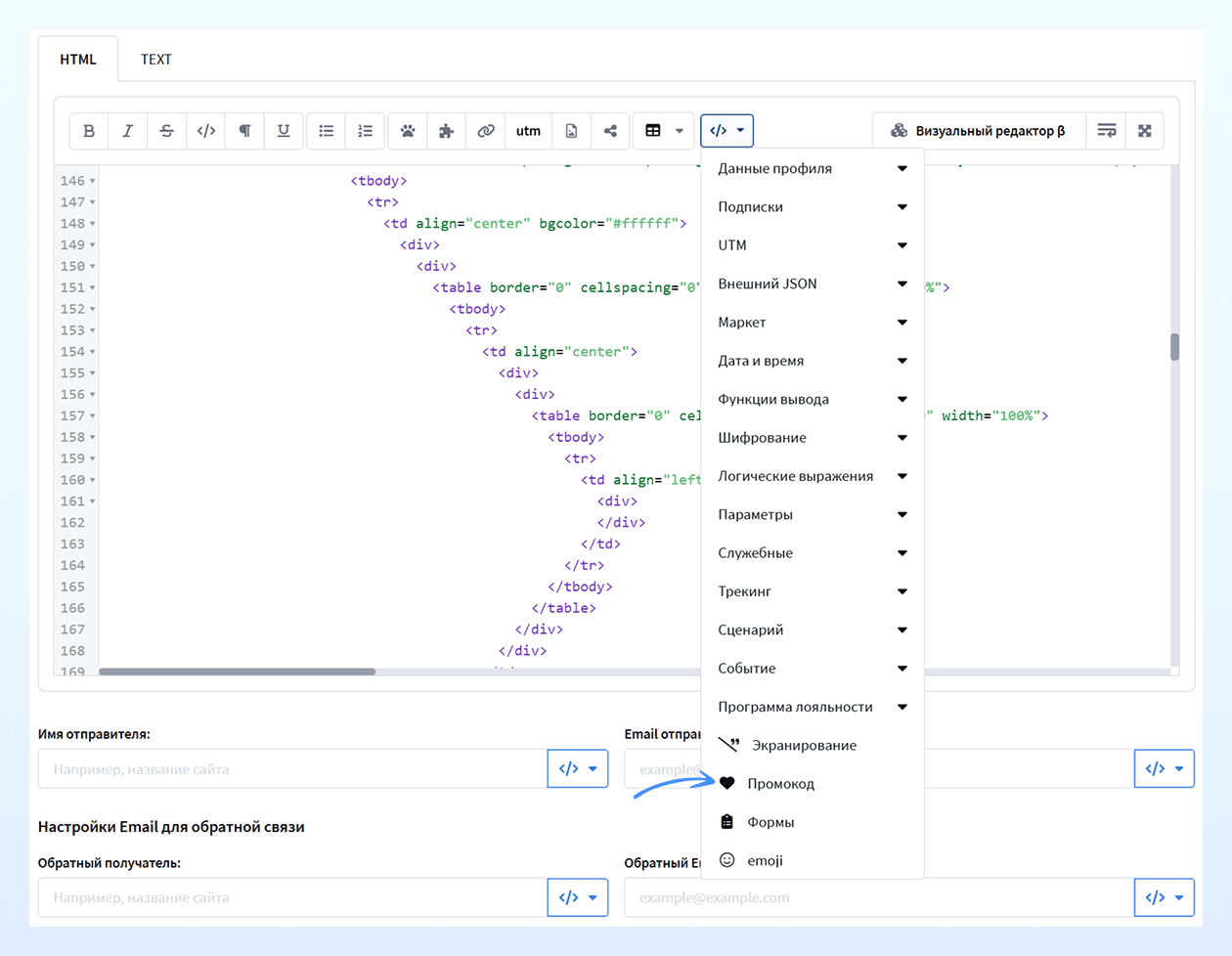Image resolution: width=1232 pixels, height=956 pixels.
Task: Toggle line wrap icon next to visual editor
Action: point(1107,131)
